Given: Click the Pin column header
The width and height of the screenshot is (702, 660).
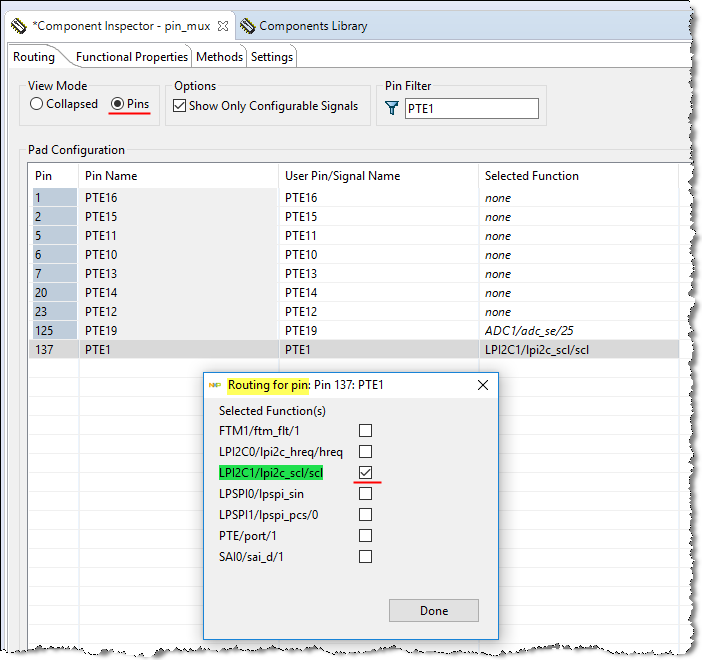Looking at the screenshot, I should tap(53, 176).
